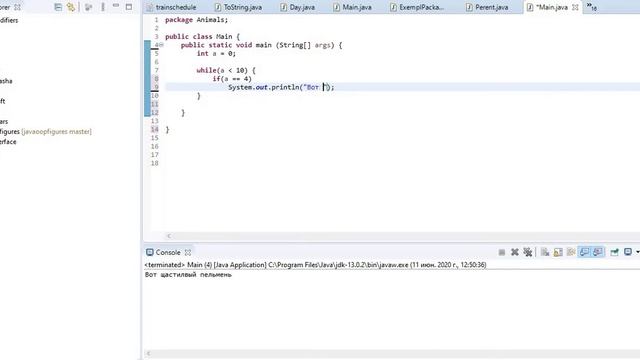Click inside the System.out.println statement

point(281,87)
